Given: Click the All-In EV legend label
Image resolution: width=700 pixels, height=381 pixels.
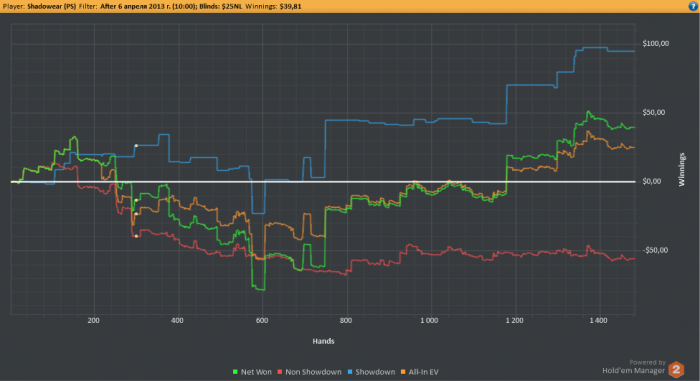Looking at the screenshot, I should (423, 372).
